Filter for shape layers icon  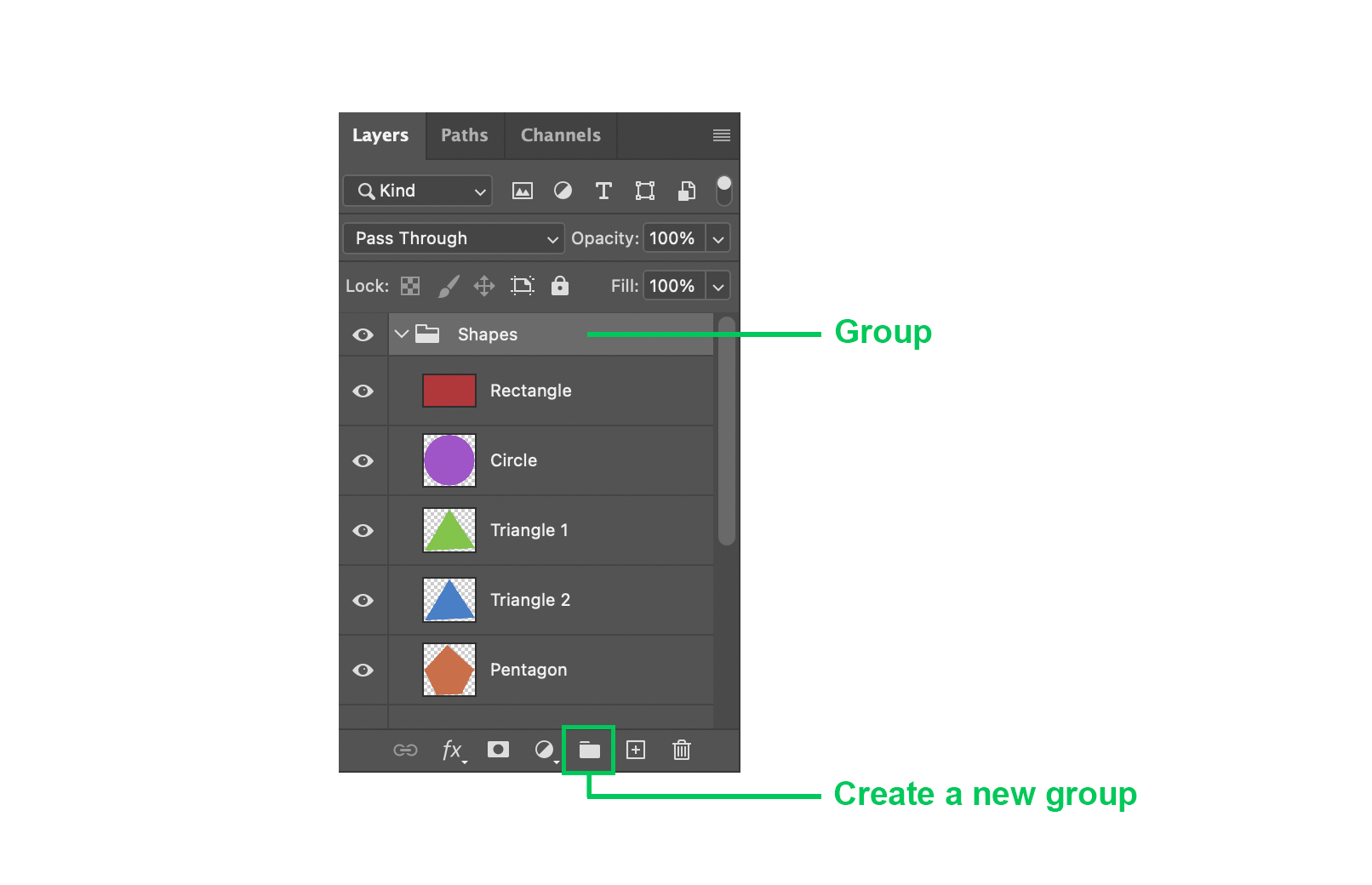(645, 191)
